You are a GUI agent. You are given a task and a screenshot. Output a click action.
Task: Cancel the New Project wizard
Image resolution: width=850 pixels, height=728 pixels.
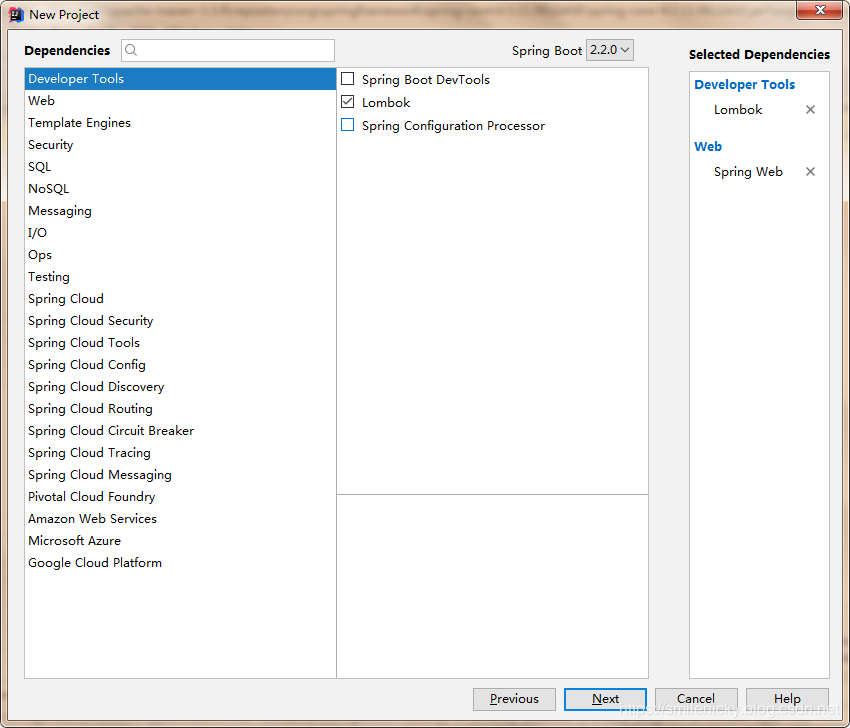click(696, 699)
